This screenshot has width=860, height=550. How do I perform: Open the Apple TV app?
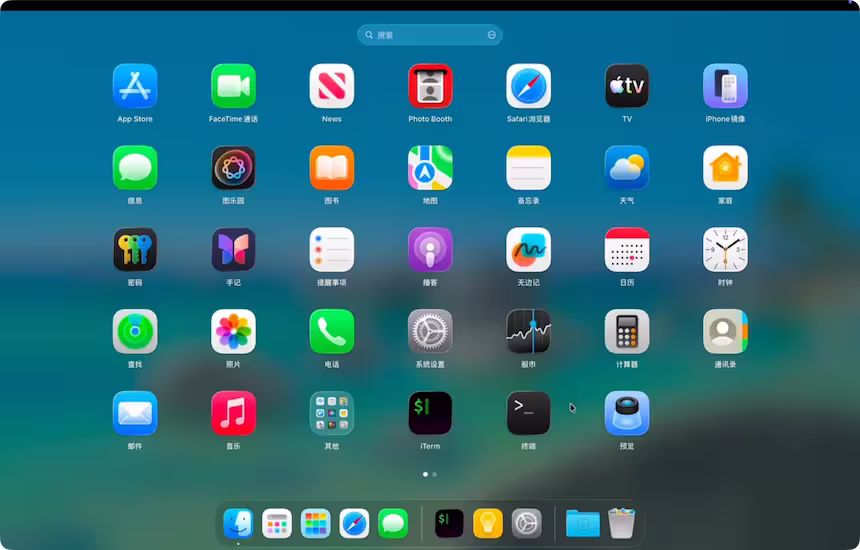click(627, 86)
